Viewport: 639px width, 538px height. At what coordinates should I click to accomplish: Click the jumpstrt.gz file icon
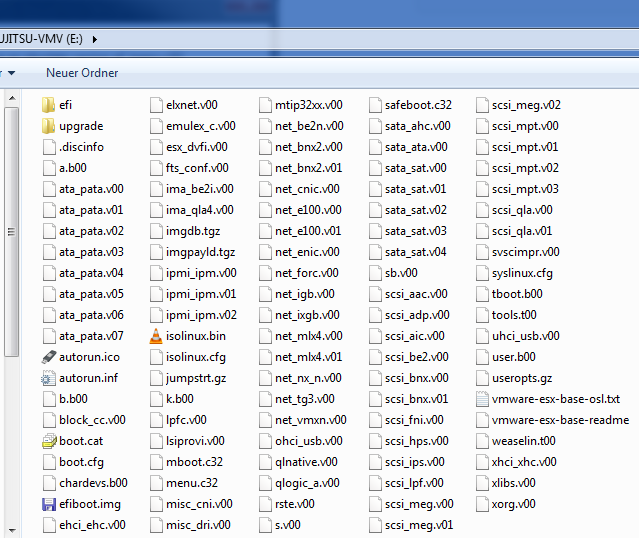(156, 378)
